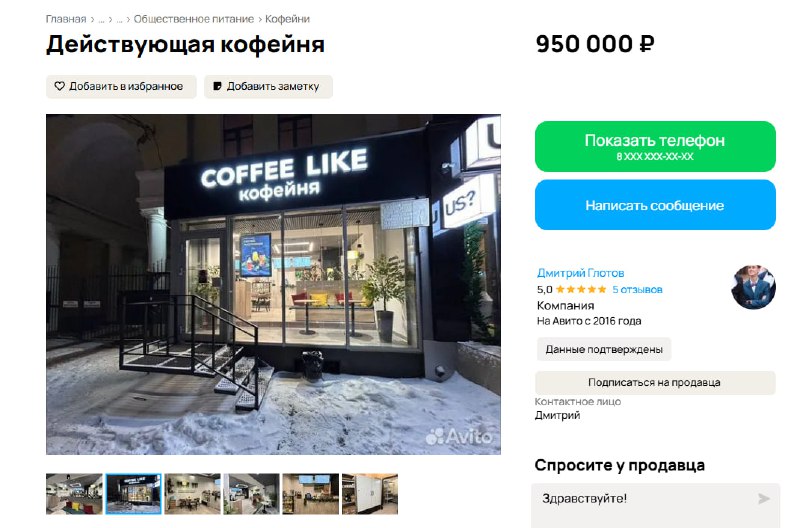Click the Показать телефон button
The image size is (800, 528).
pyautogui.click(x=655, y=146)
